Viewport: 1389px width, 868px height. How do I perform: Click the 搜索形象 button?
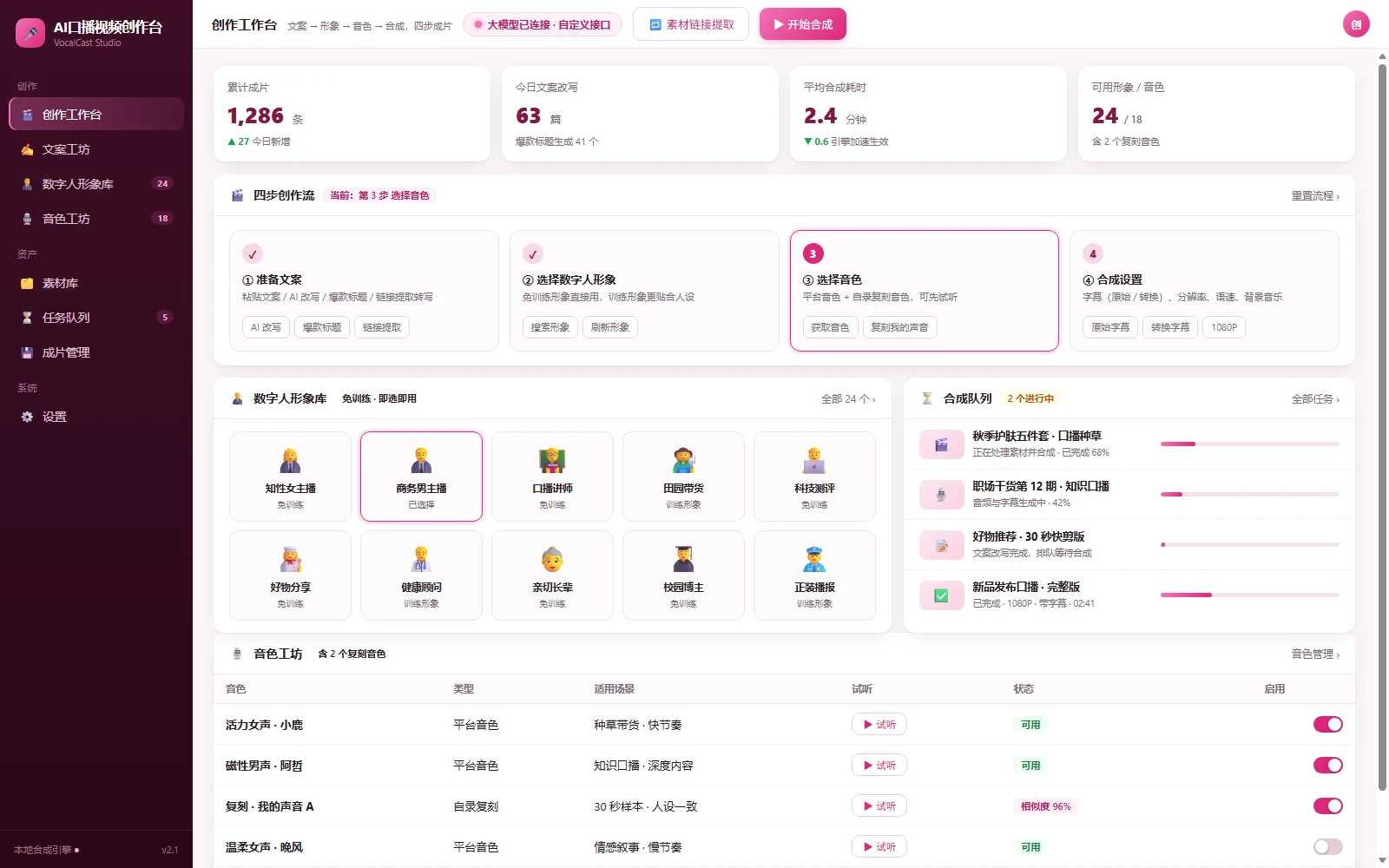pyautogui.click(x=550, y=327)
